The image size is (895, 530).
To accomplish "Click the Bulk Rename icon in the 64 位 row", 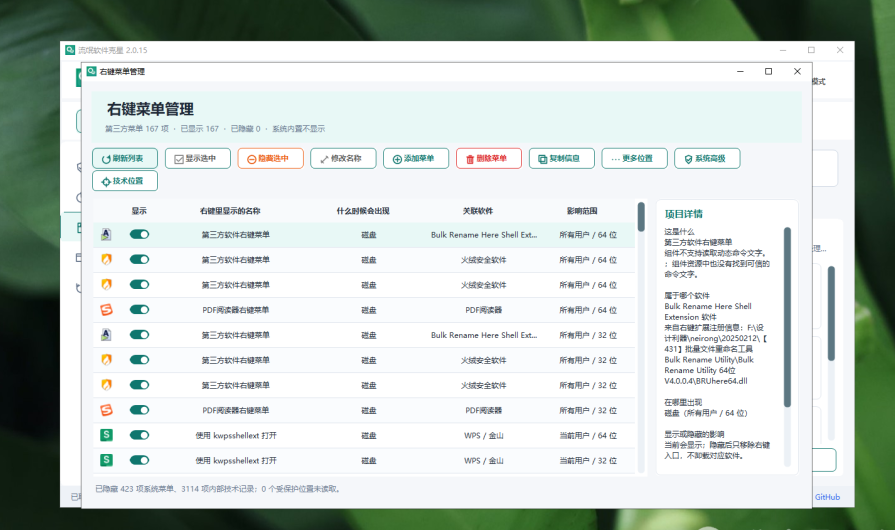I will (x=106, y=234).
